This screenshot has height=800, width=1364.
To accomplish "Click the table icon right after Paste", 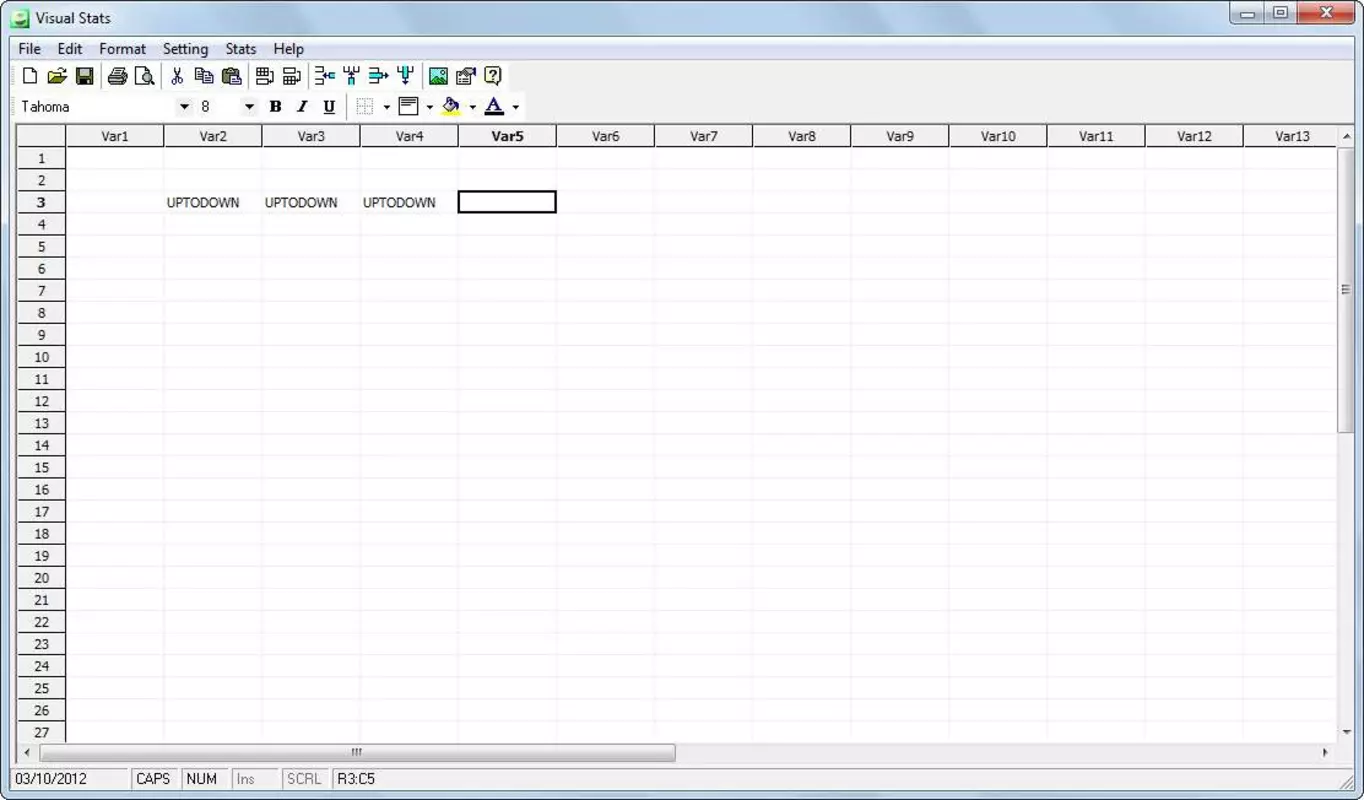I will point(264,76).
